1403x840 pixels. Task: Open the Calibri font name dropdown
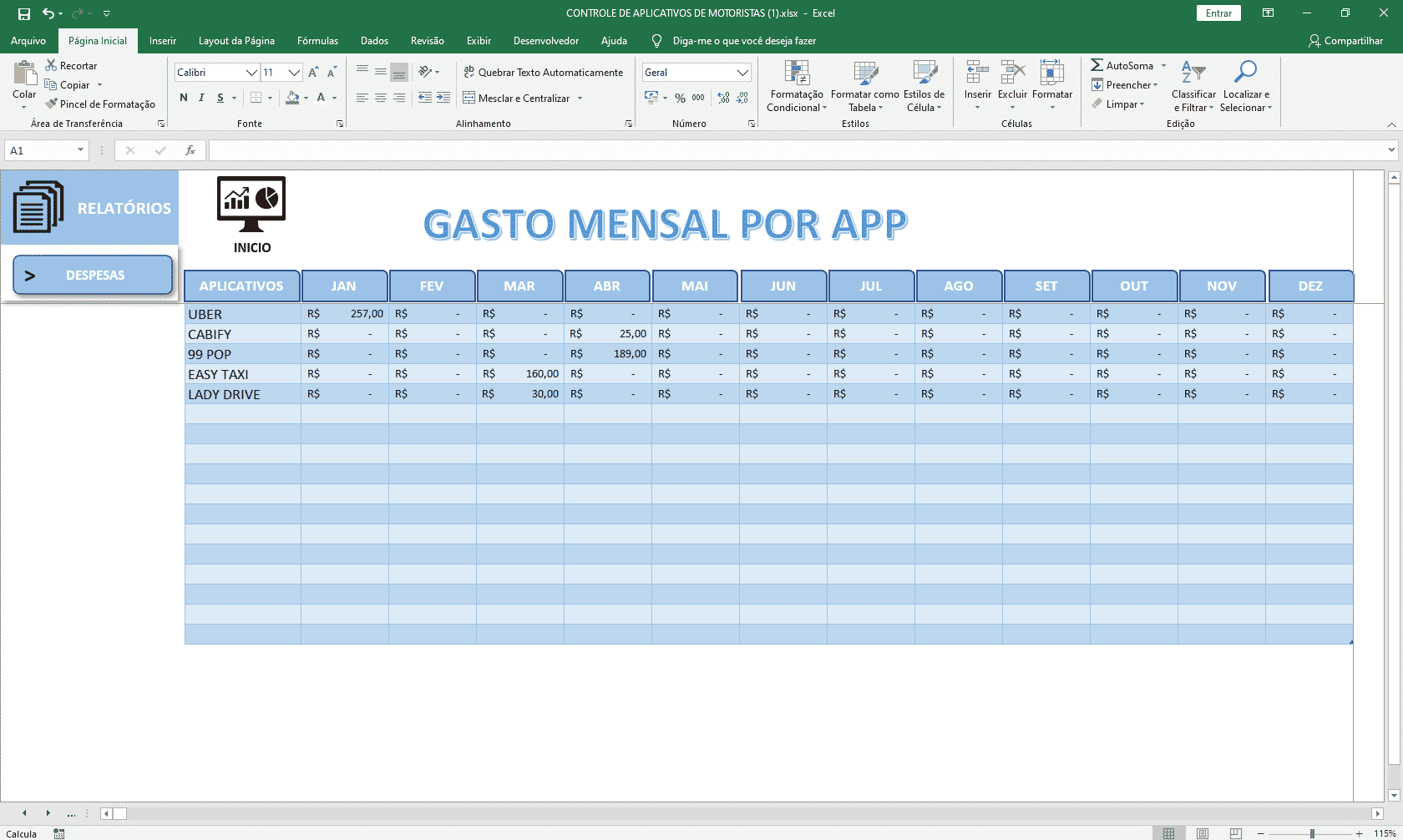click(251, 73)
